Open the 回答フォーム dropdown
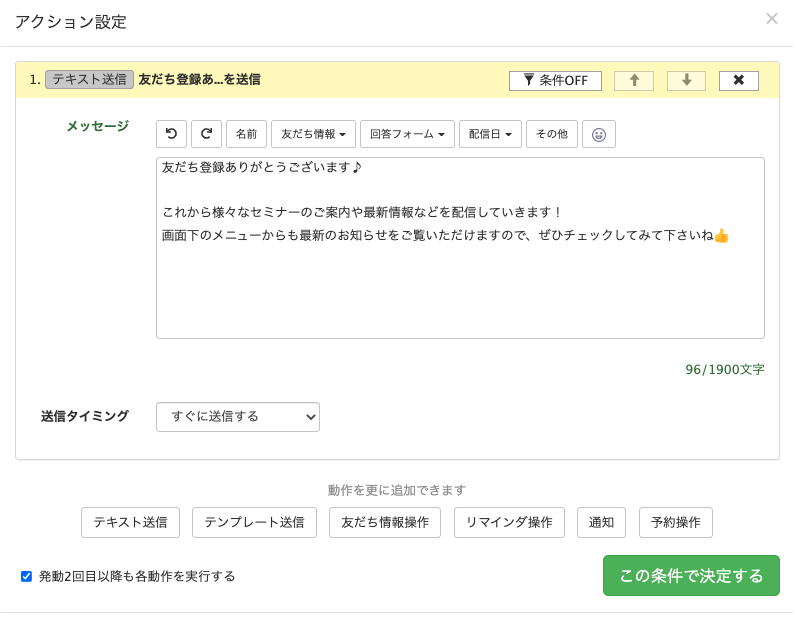 pos(407,134)
